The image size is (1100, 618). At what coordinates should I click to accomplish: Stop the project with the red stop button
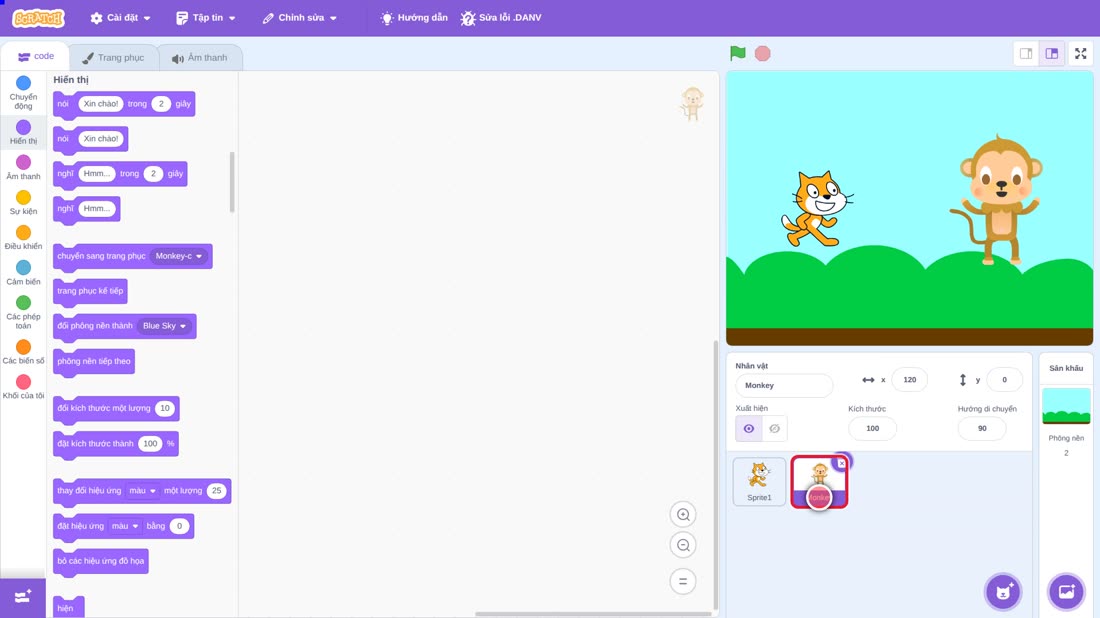click(763, 53)
